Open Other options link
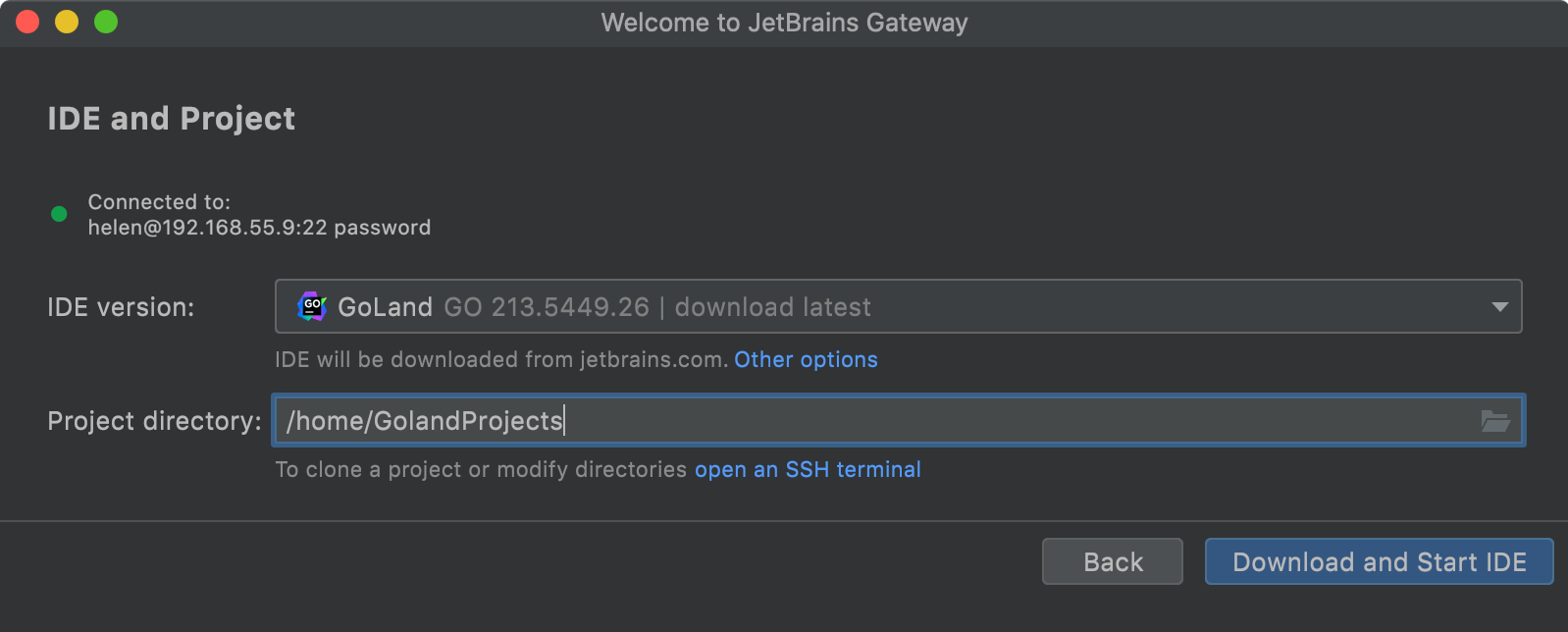Screen dimensions: 1568x632 coord(805,359)
